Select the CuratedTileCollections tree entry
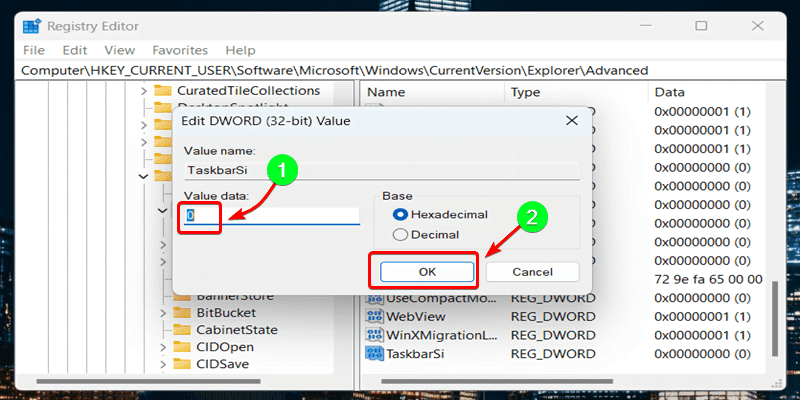The height and width of the screenshot is (400, 800). point(248,91)
